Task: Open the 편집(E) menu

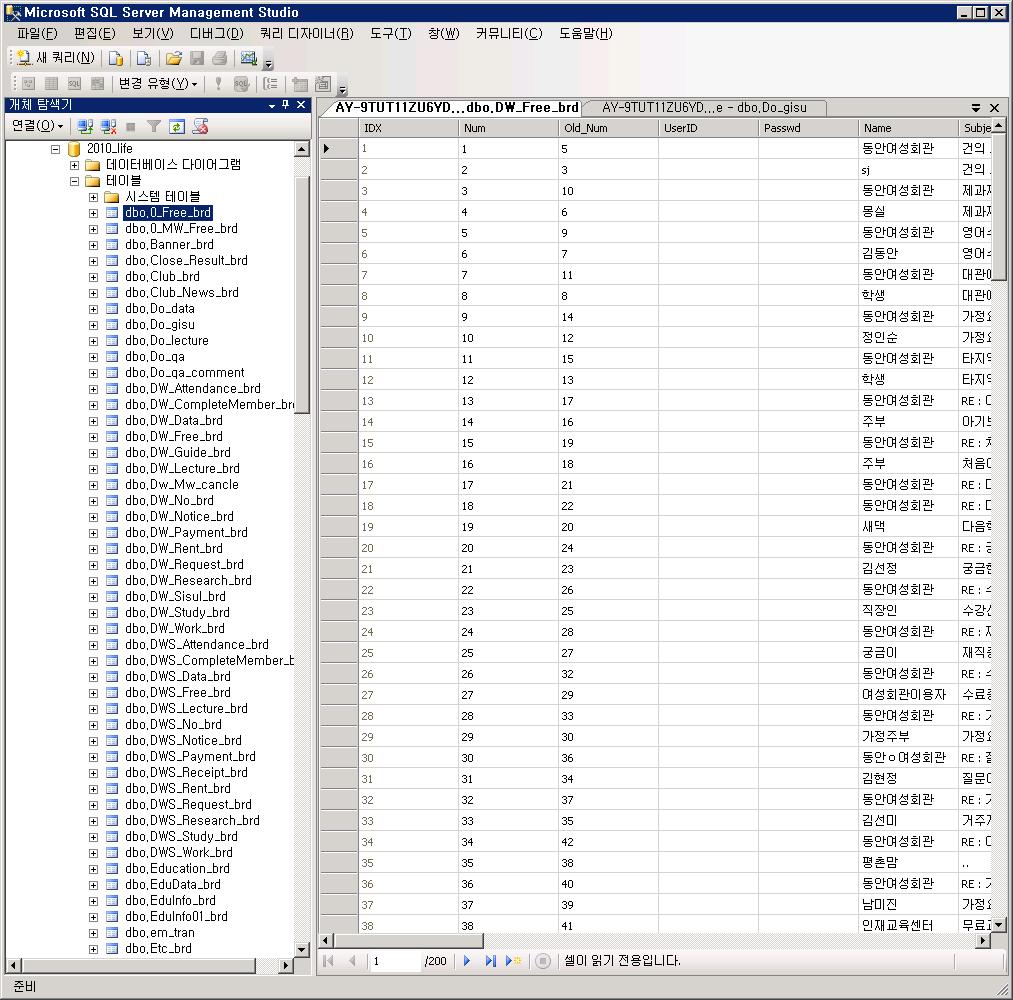Action: (94, 34)
